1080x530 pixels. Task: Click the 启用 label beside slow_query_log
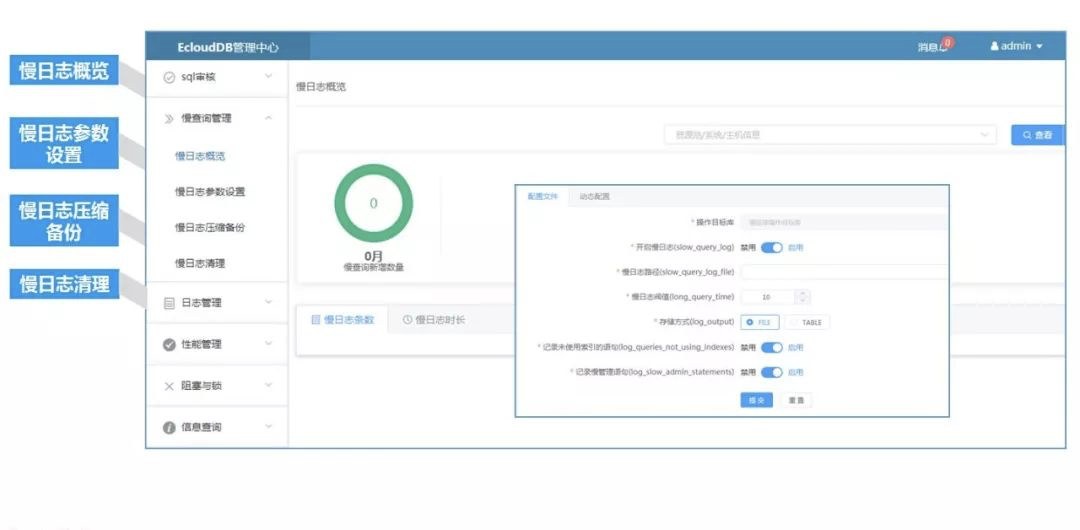(x=796, y=247)
